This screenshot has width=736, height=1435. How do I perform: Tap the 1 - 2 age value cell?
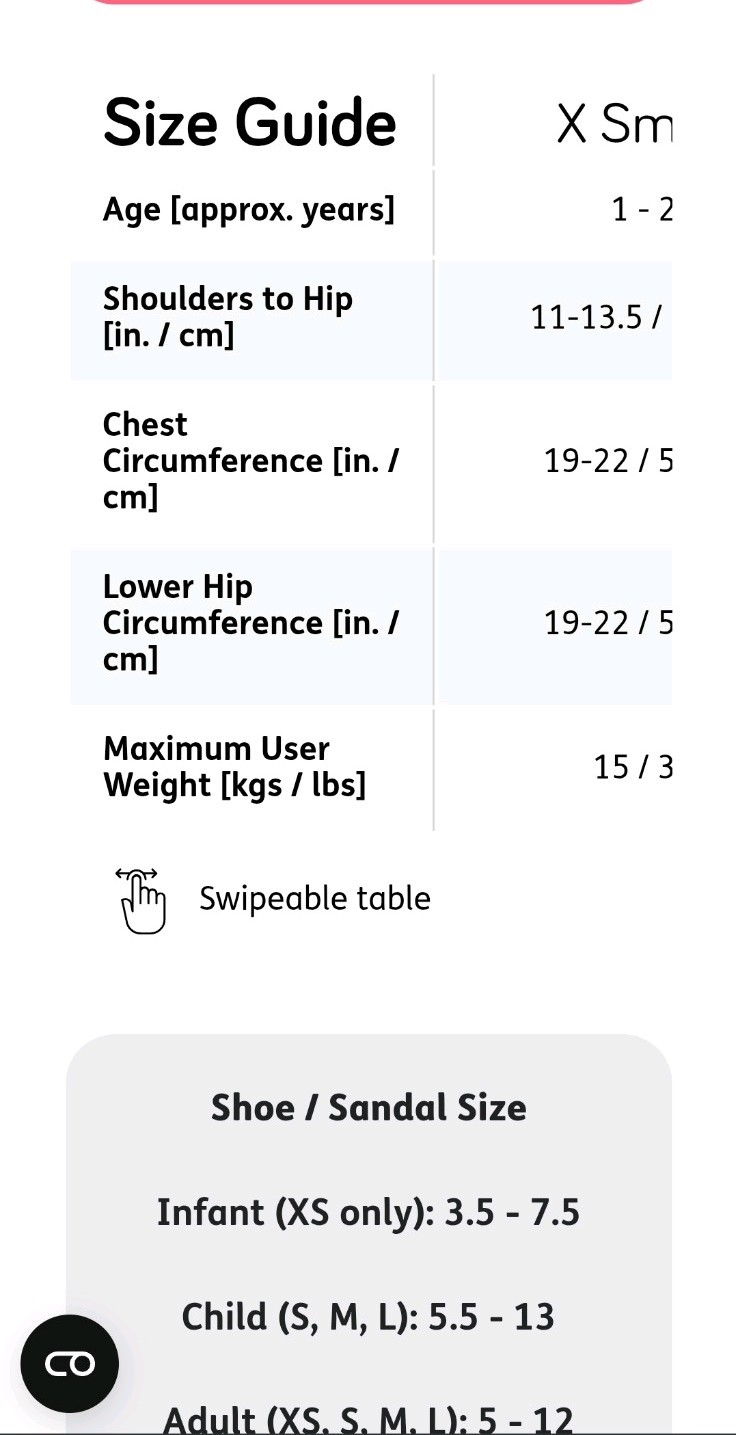642,209
